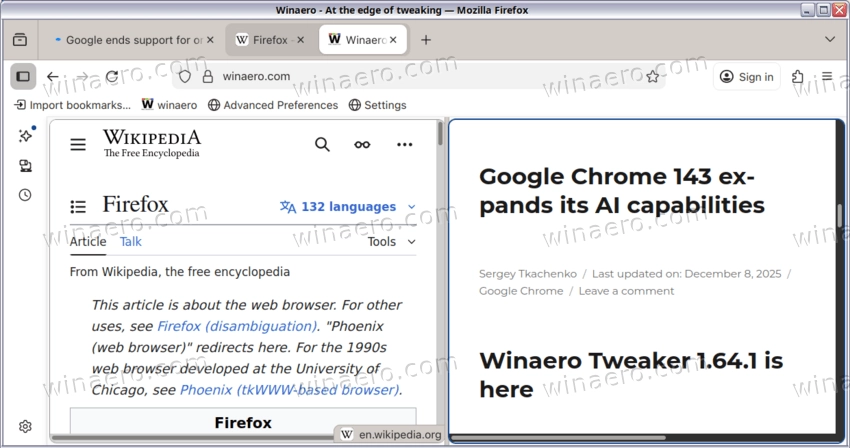Expand the Wikipedia Tools dropdown
Viewport: 850px width, 448px height.
(391, 241)
